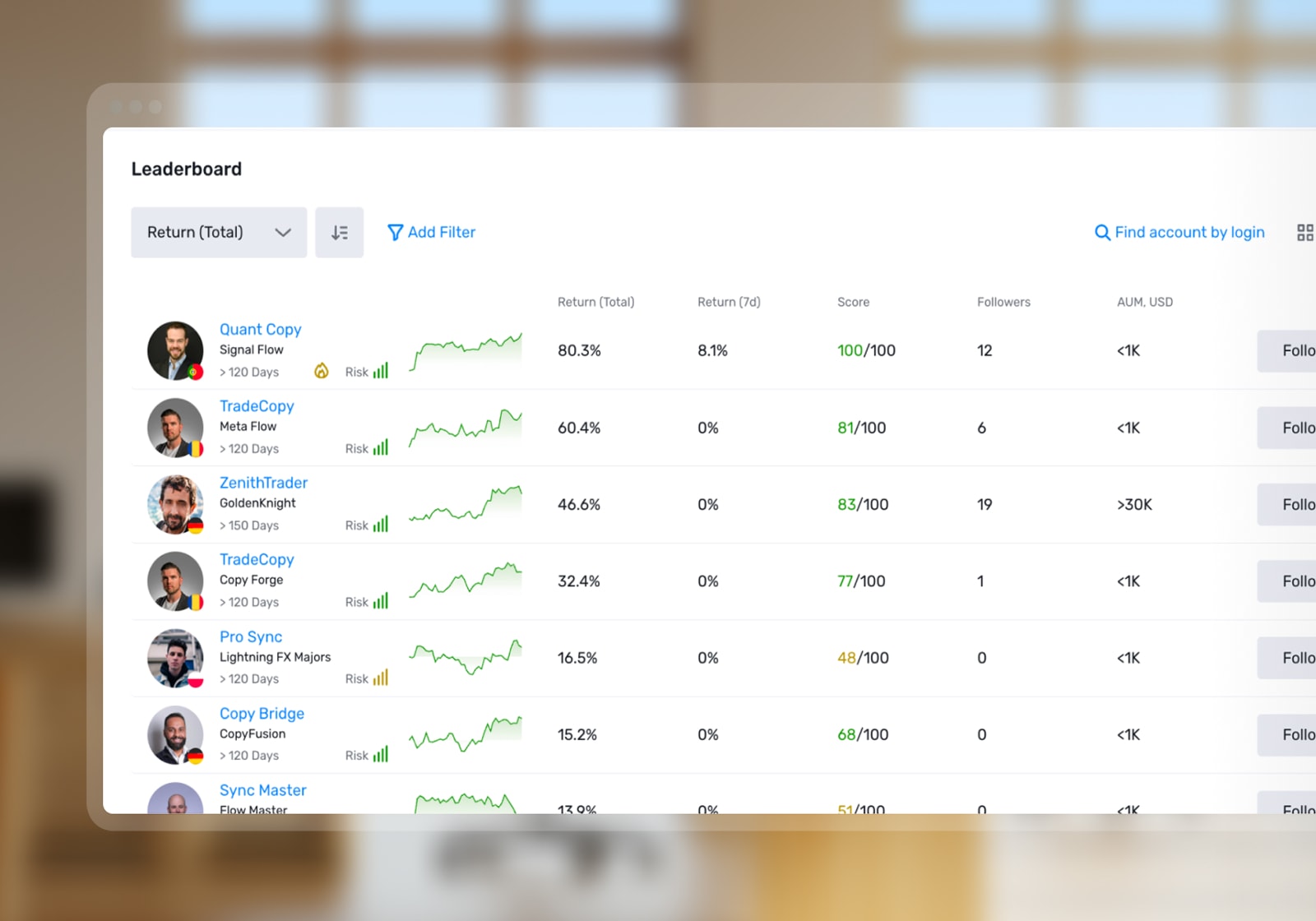Screen dimensions: 1316x921
Task: Click TradeCopy Meta Flow performance chart
Action: (x=466, y=428)
